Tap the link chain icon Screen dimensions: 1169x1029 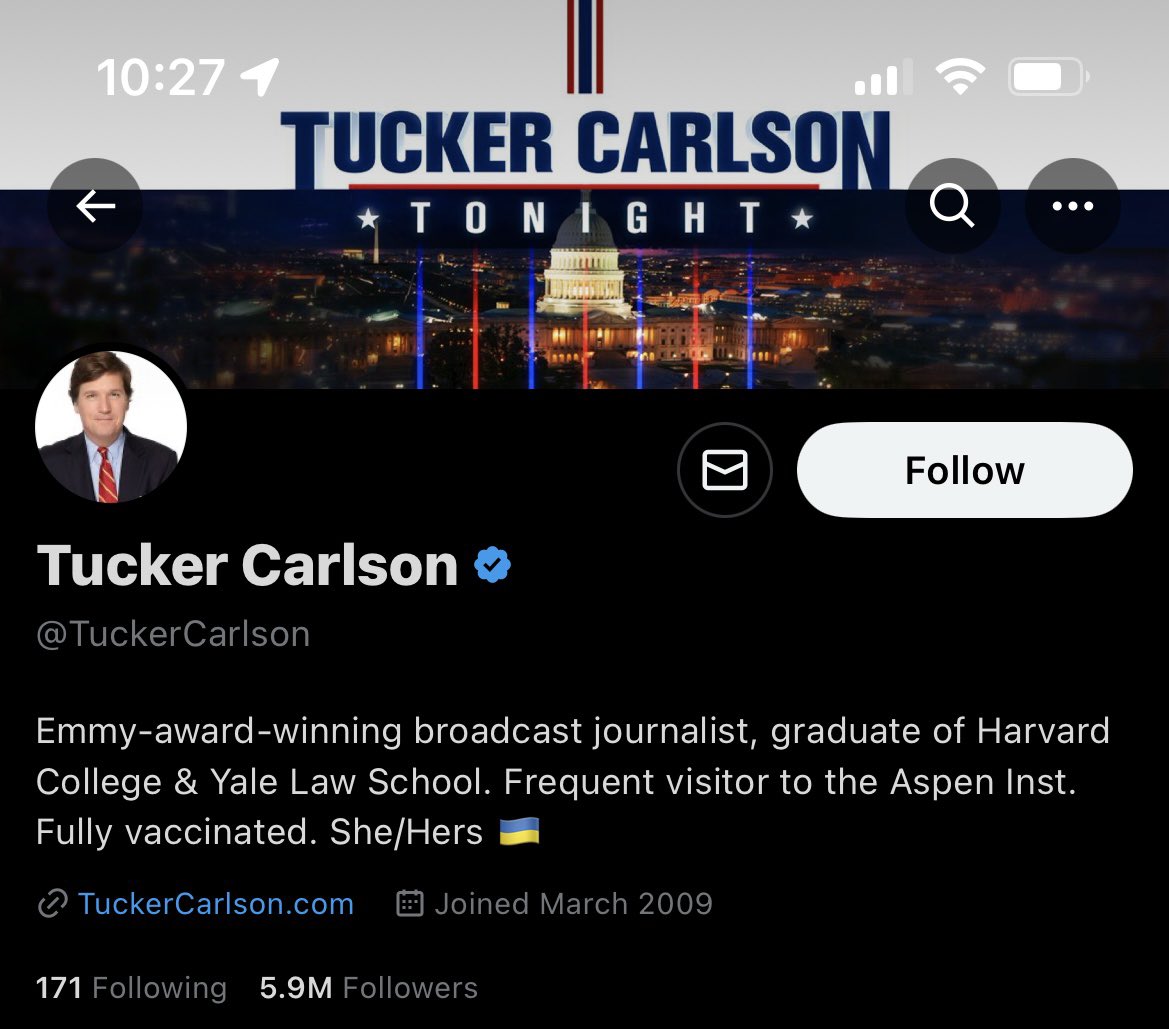[52, 904]
